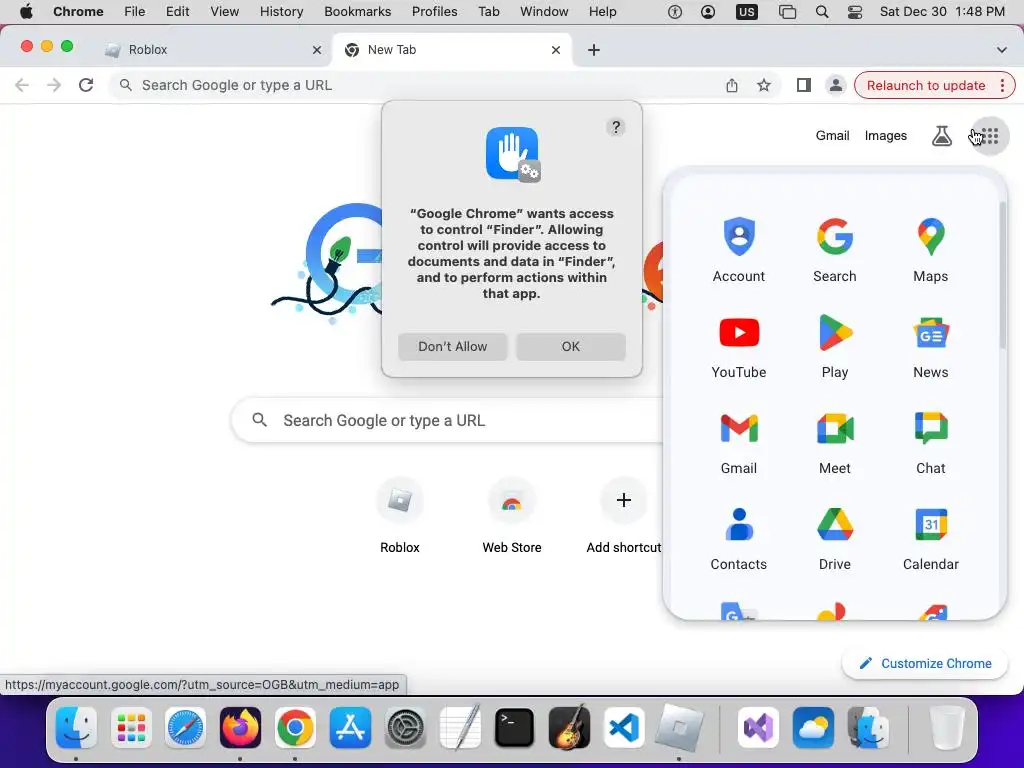Open the History menu
This screenshot has width=1024, height=768.
[281, 12]
